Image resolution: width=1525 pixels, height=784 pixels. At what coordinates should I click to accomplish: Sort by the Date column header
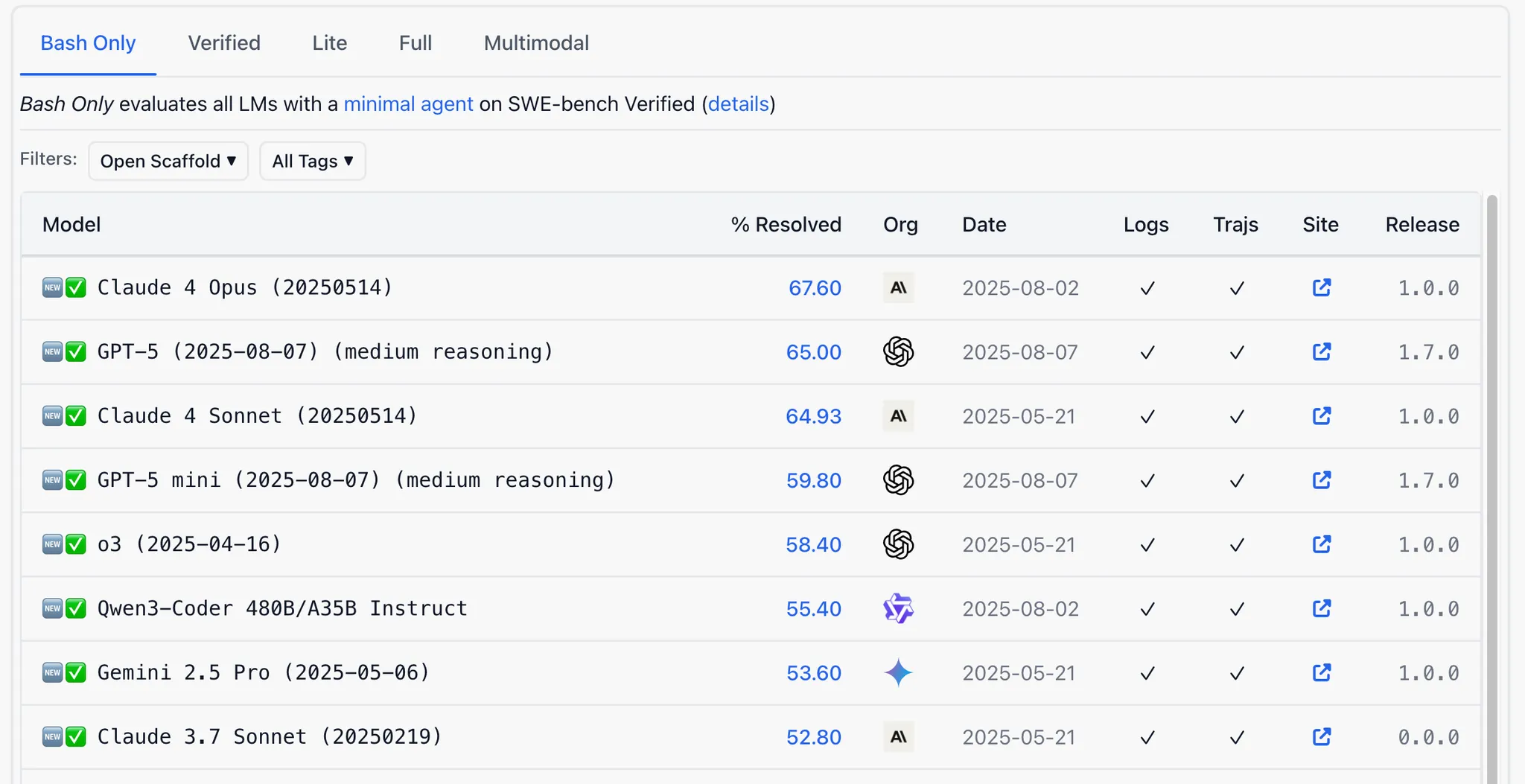pos(984,224)
